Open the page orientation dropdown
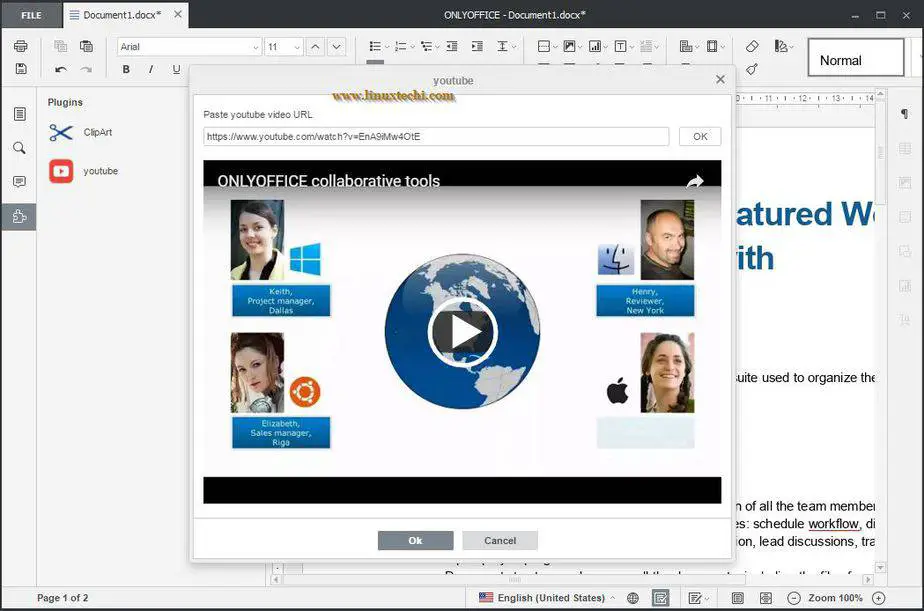The width and height of the screenshot is (924, 611). coord(689,46)
